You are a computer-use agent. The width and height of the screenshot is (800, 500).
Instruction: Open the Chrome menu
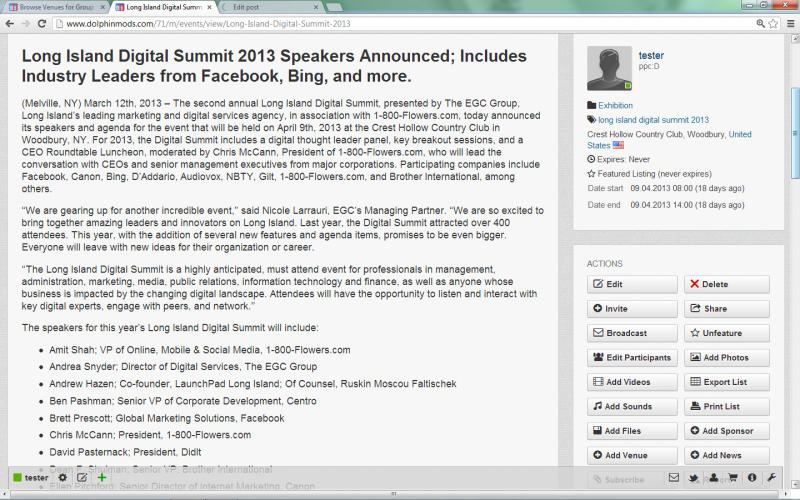coord(790,23)
